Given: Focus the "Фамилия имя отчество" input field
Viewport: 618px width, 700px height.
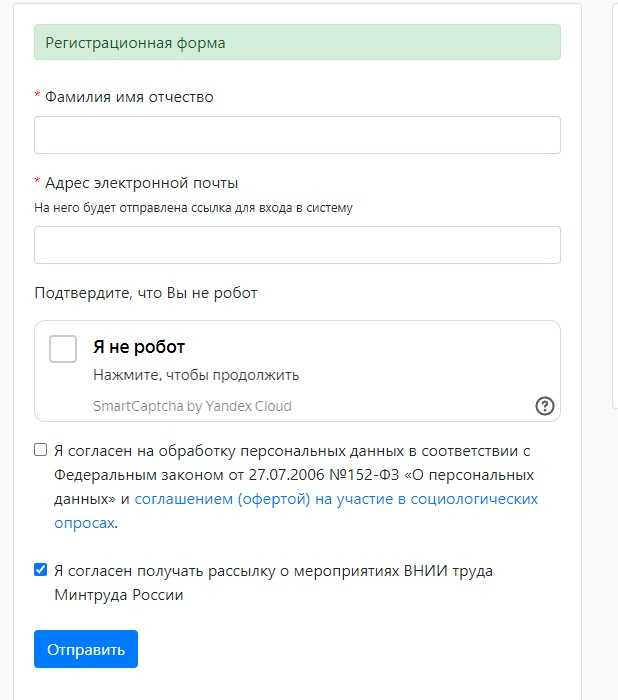Looking at the screenshot, I should pos(297,135).
